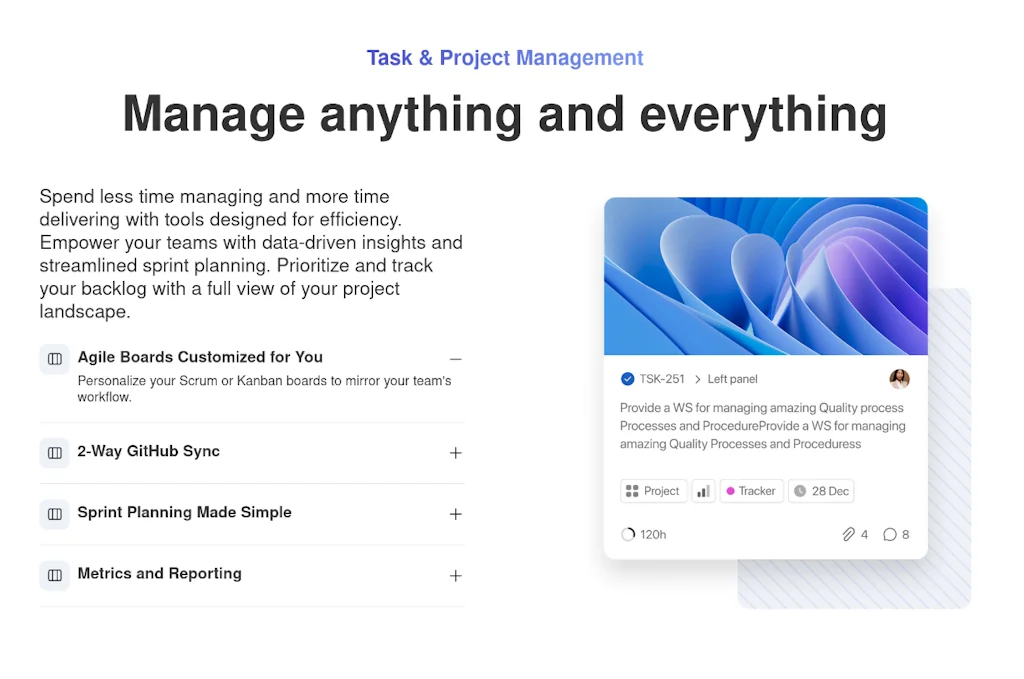This screenshot has height=679, width=1024.
Task: Collapse Agile Boards section with minus icon
Action: pyautogui.click(x=455, y=359)
